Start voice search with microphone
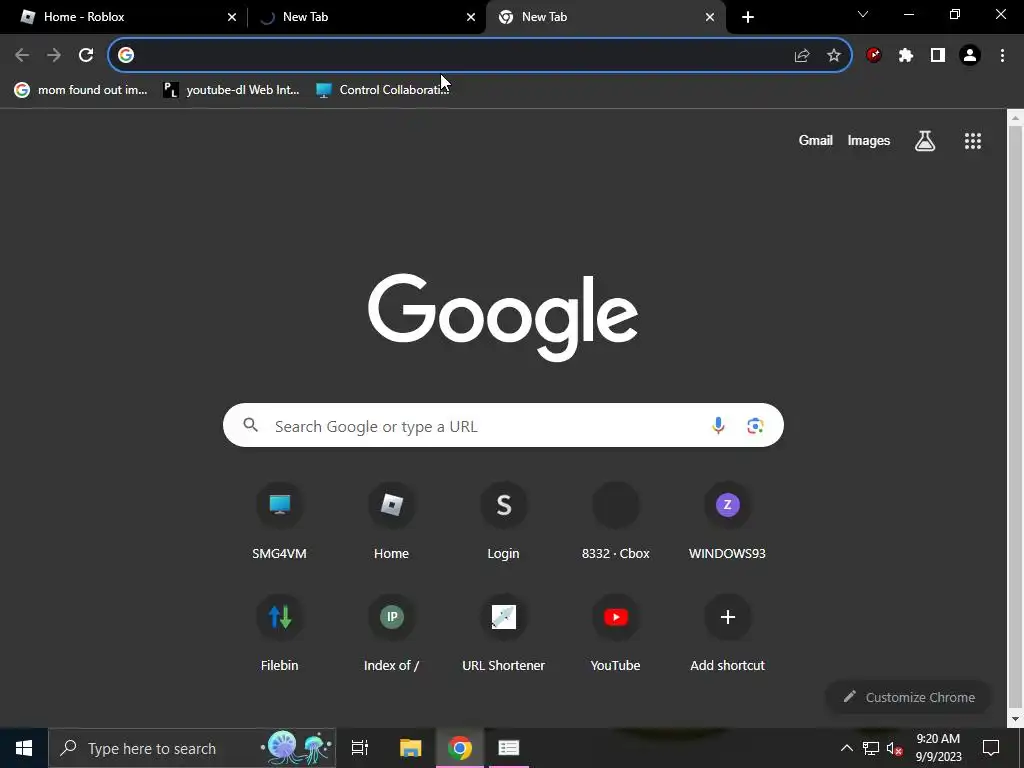This screenshot has height=768, width=1024. [x=718, y=425]
